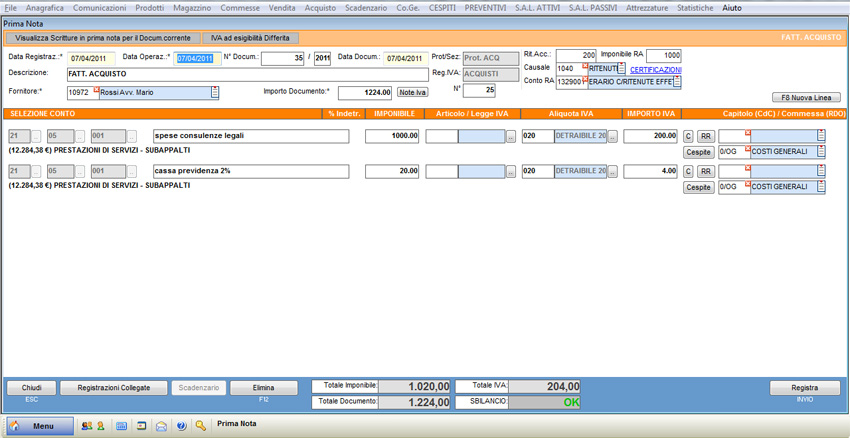Click Cespite button on first line
Viewport: 850px width, 438px height.
[698, 152]
